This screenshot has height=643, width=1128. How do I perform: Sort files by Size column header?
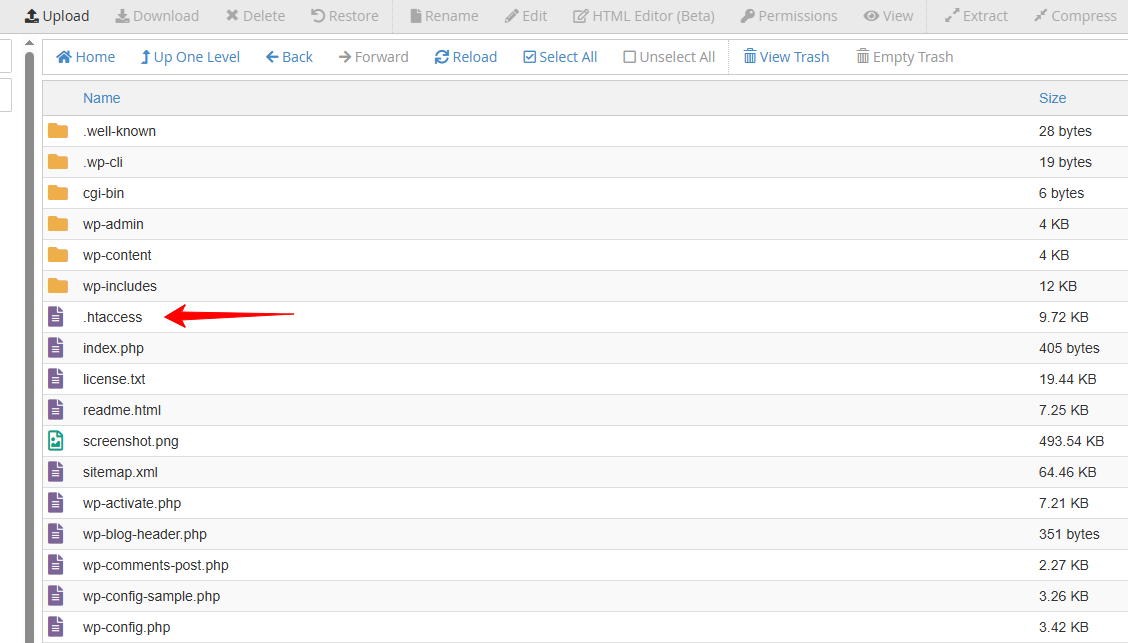pos(1052,98)
